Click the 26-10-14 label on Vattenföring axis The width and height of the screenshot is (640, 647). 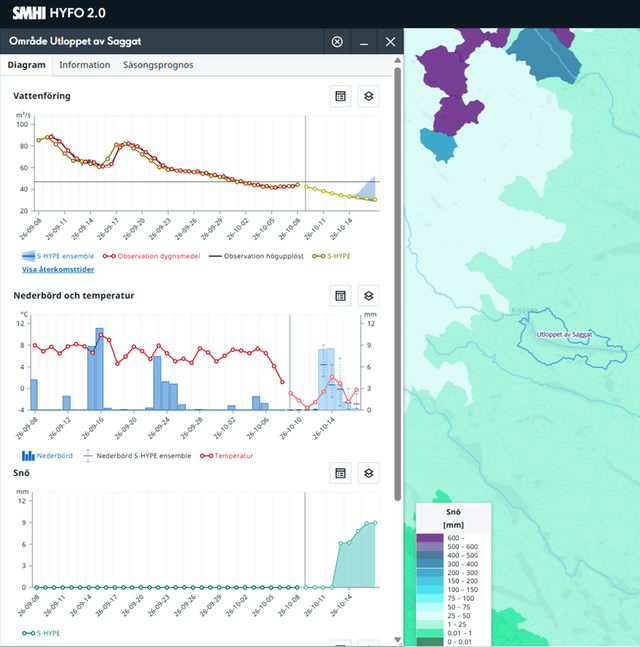342,229
